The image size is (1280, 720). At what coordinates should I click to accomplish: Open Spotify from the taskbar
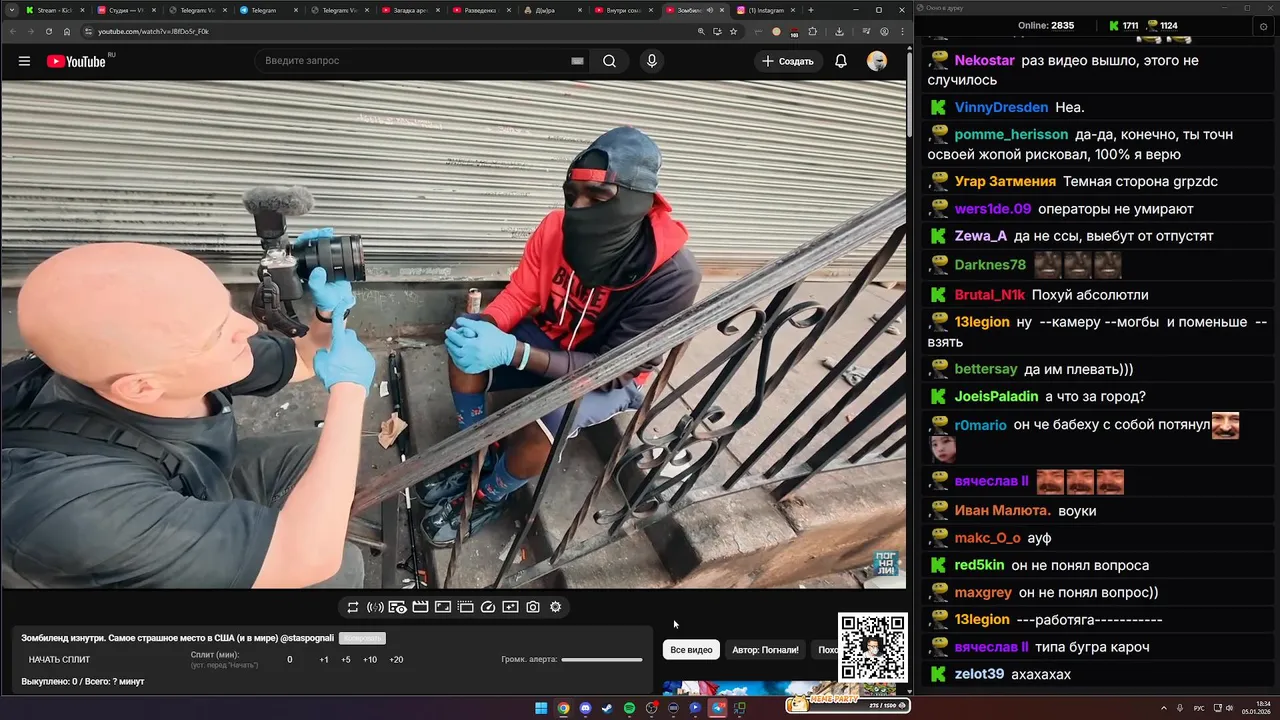click(x=629, y=708)
